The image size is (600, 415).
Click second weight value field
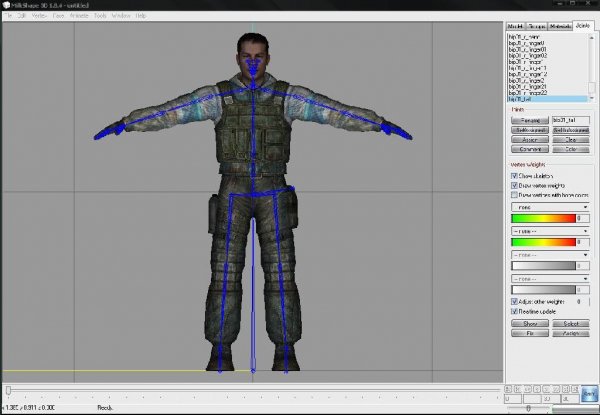point(583,242)
